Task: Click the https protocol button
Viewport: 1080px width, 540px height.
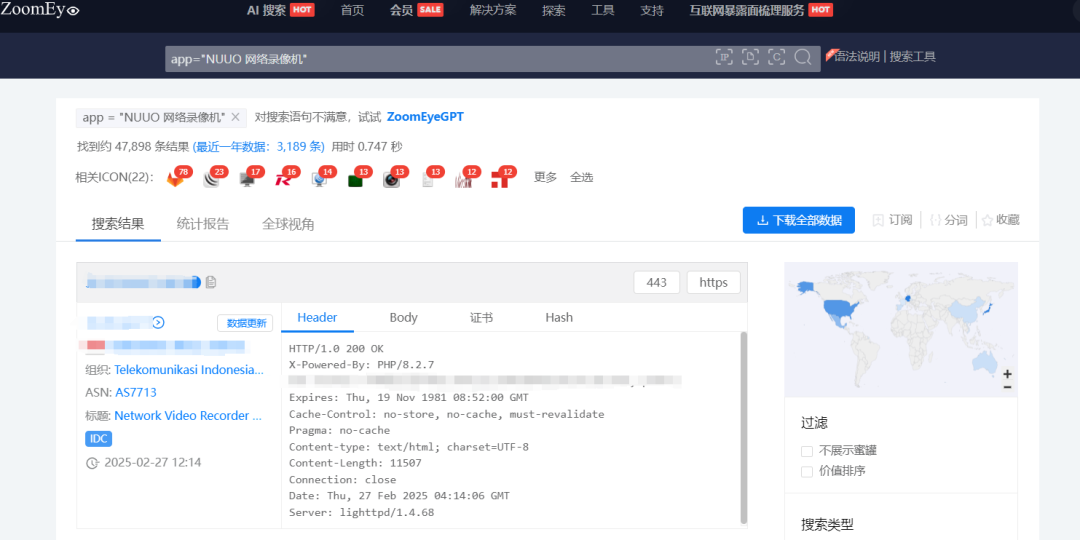Action: click(714, 282)
